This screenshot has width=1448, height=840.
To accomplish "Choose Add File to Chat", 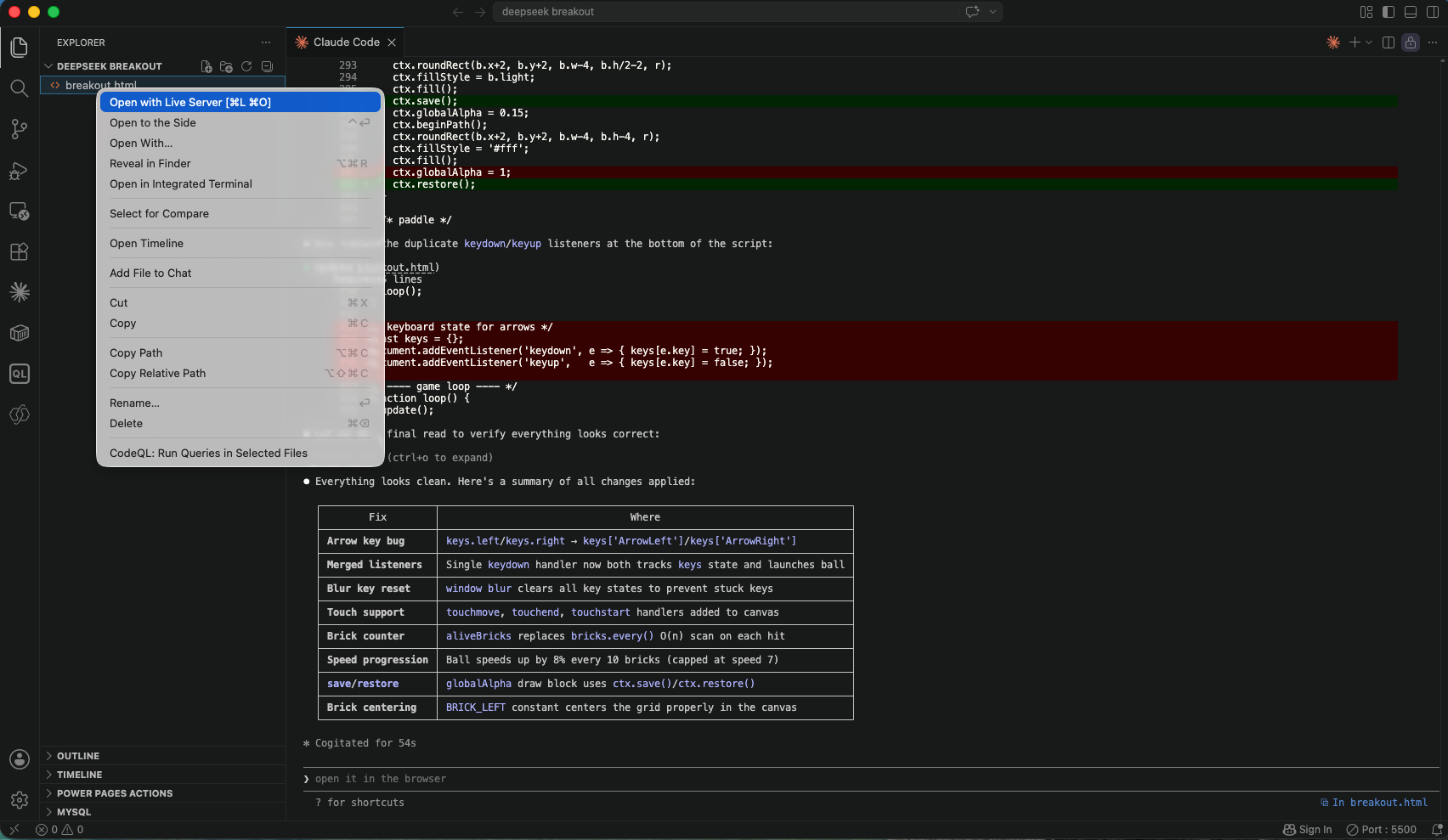I will (x=240, y=273).
